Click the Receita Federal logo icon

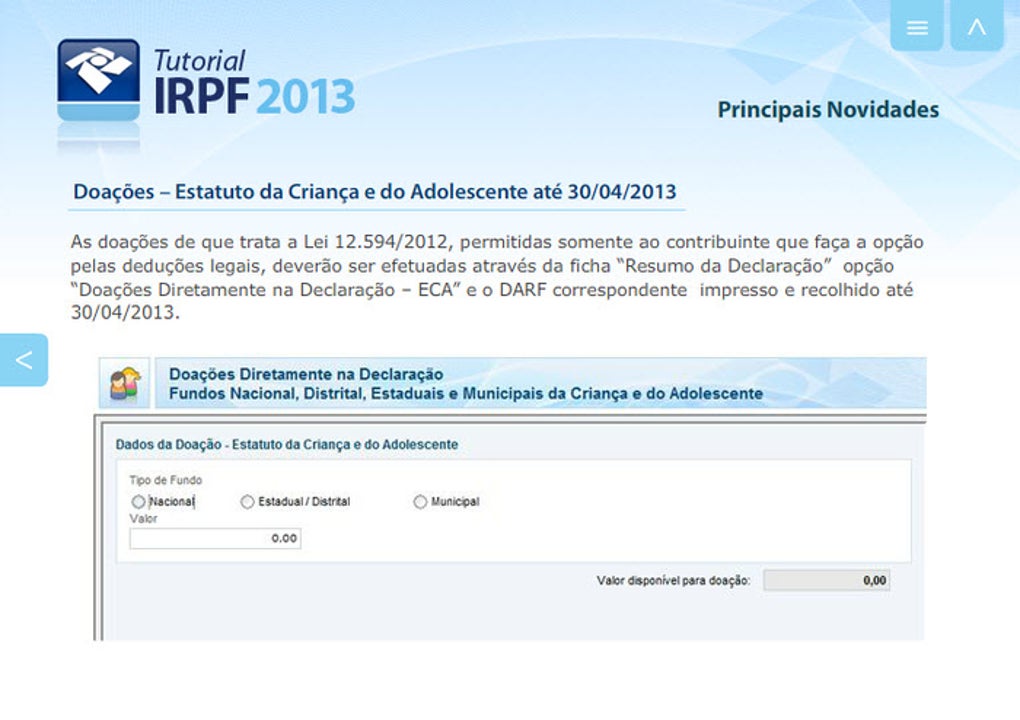[x=98, y=80]
